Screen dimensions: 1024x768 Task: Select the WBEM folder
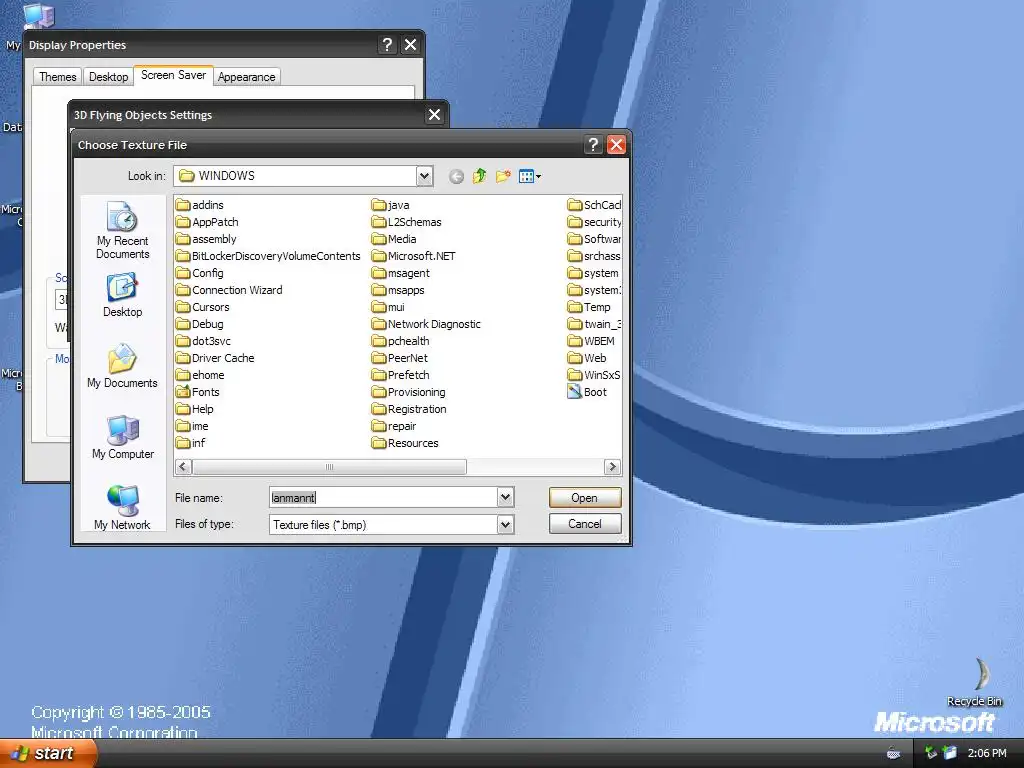pos(591,341)
